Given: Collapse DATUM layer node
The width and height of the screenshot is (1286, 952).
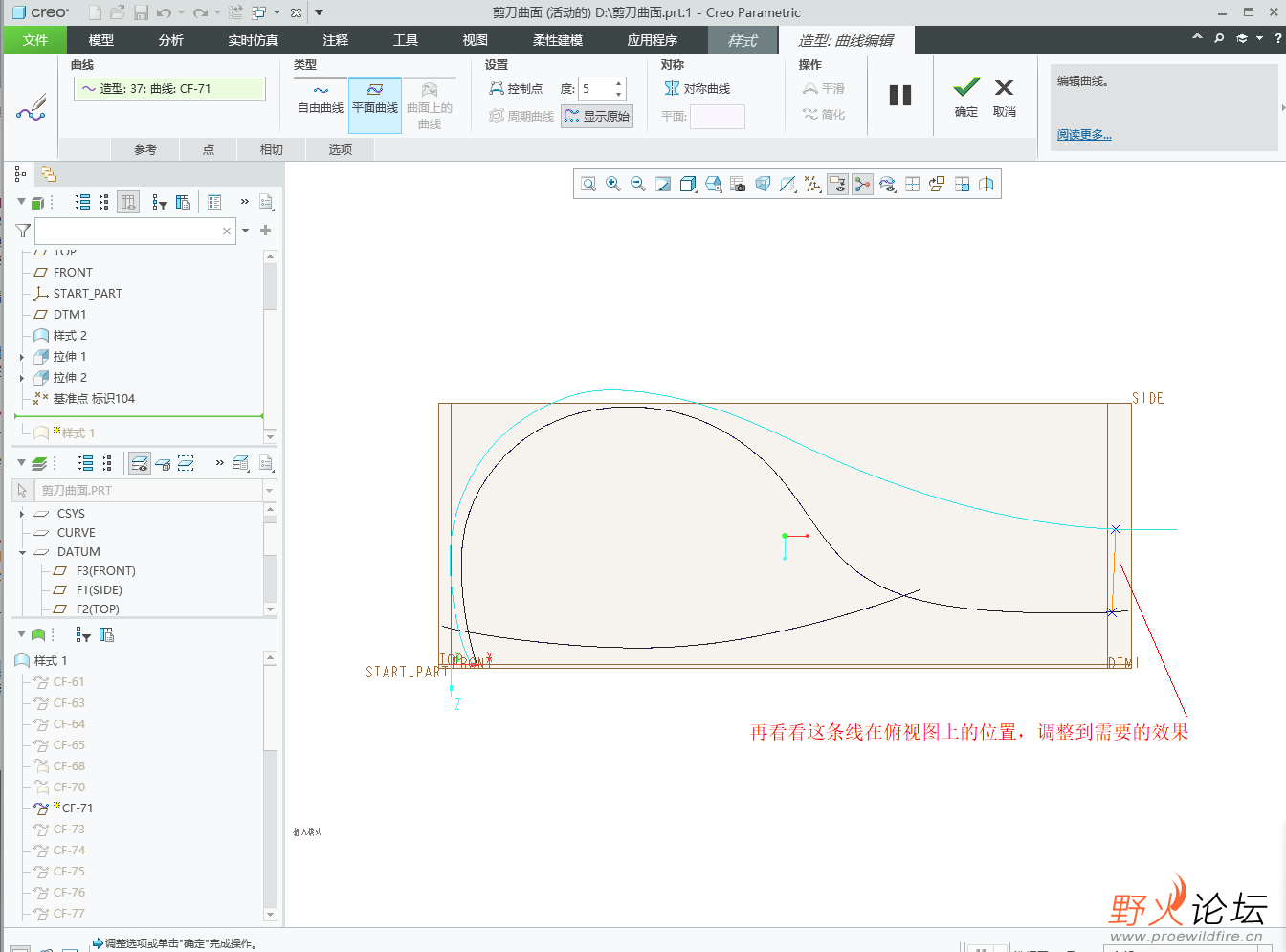Looking at the screenshot, I should (x=22, y=552).
